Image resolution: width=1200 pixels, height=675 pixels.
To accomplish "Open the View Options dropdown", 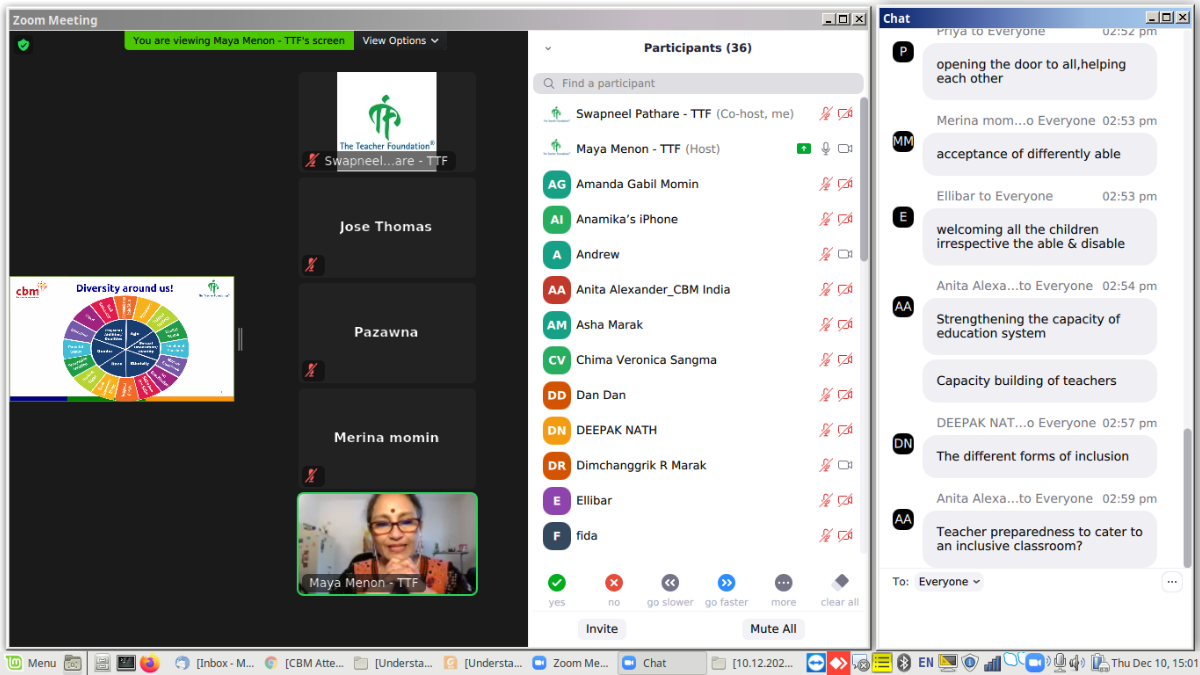I will click(x=400, y=41).
